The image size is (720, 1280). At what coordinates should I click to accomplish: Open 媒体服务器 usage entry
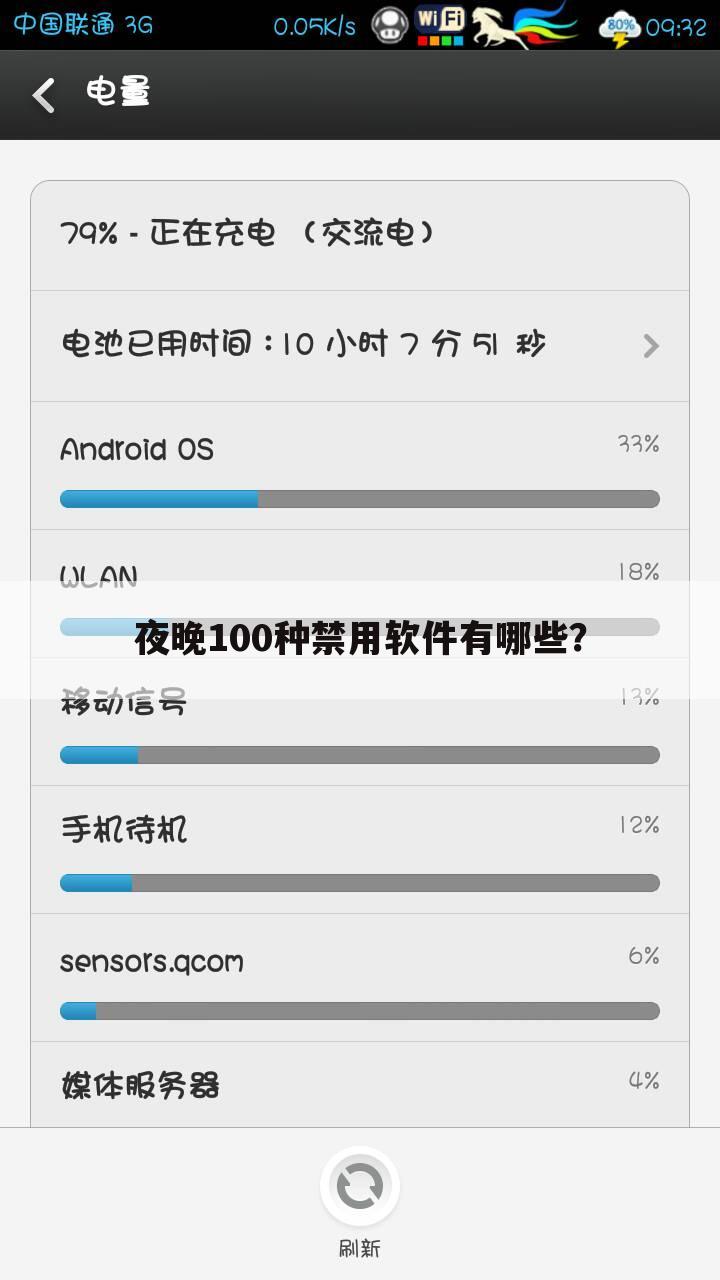(360, 1085)
